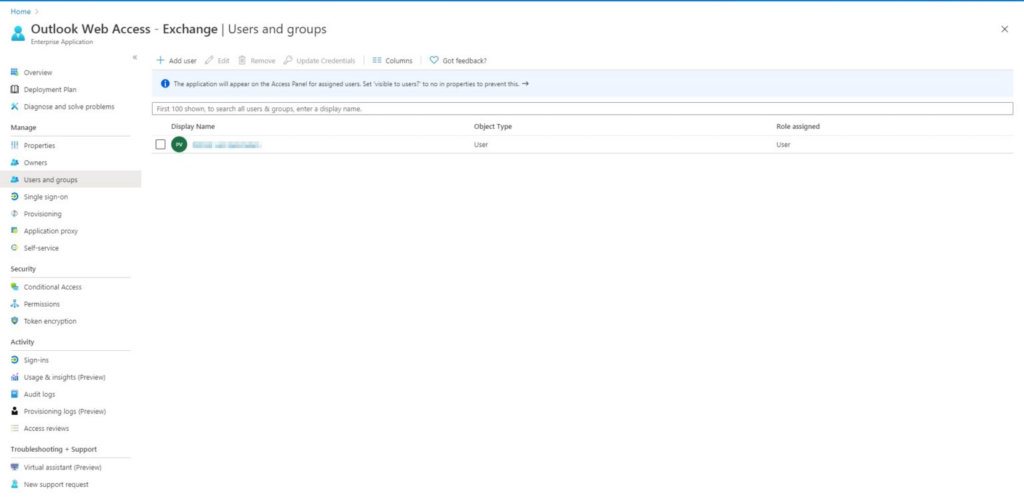1024x497 pixels.
Task: Collapse the left navigation menu
Action: click(x=135, y=57)
